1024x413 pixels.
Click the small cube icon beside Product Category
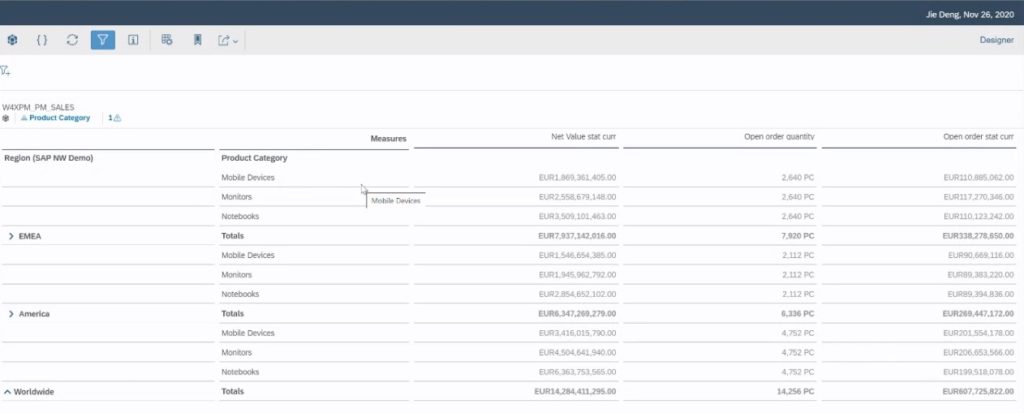click(x=6, y=118)
